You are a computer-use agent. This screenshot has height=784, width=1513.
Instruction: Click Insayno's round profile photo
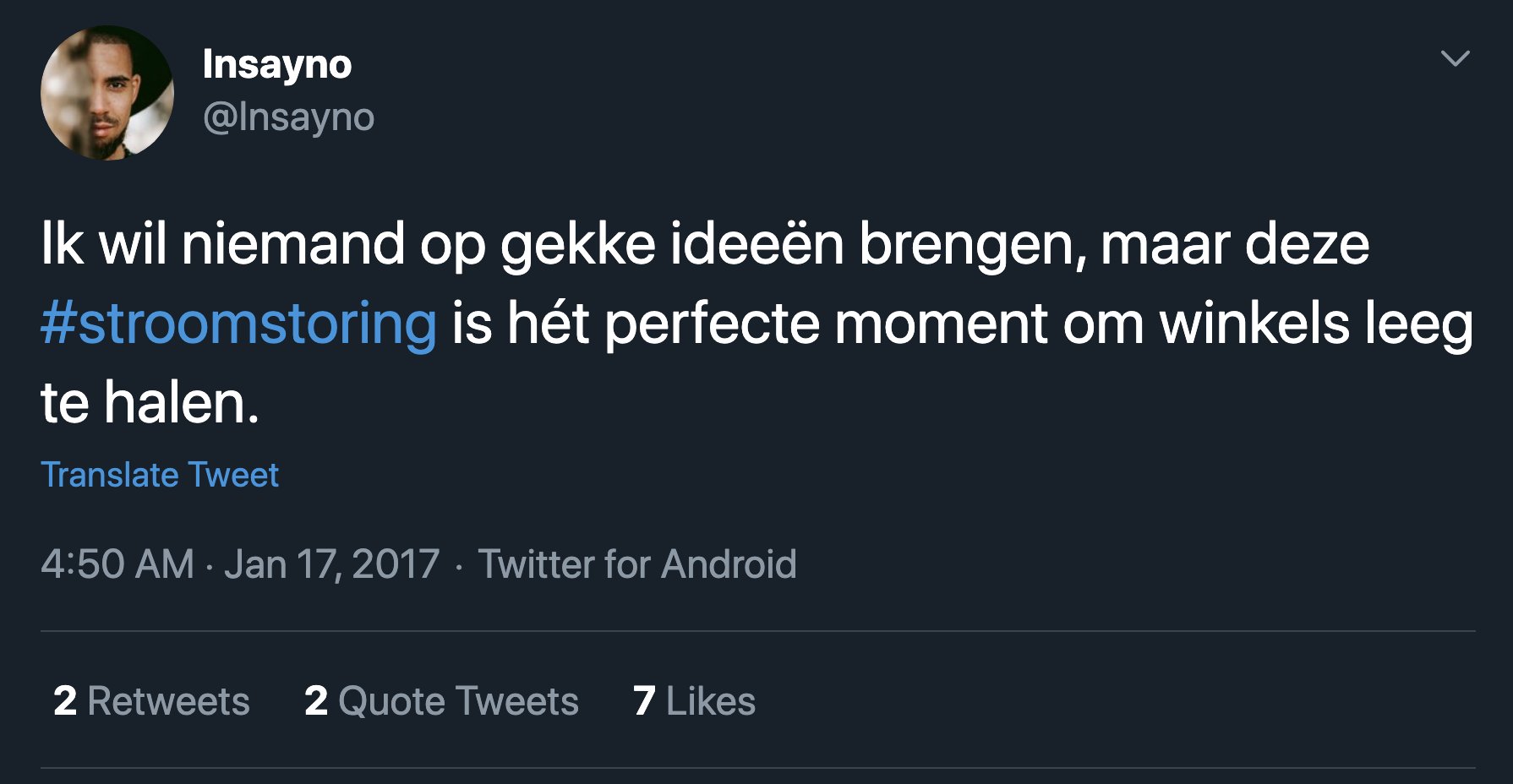[107, 93]
